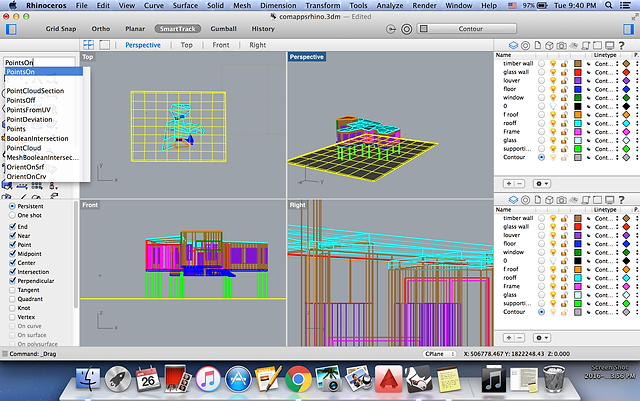Click the lock icon for floor layer
The height and width of the screenshot is (401, 640).
(x=565, y=91)
